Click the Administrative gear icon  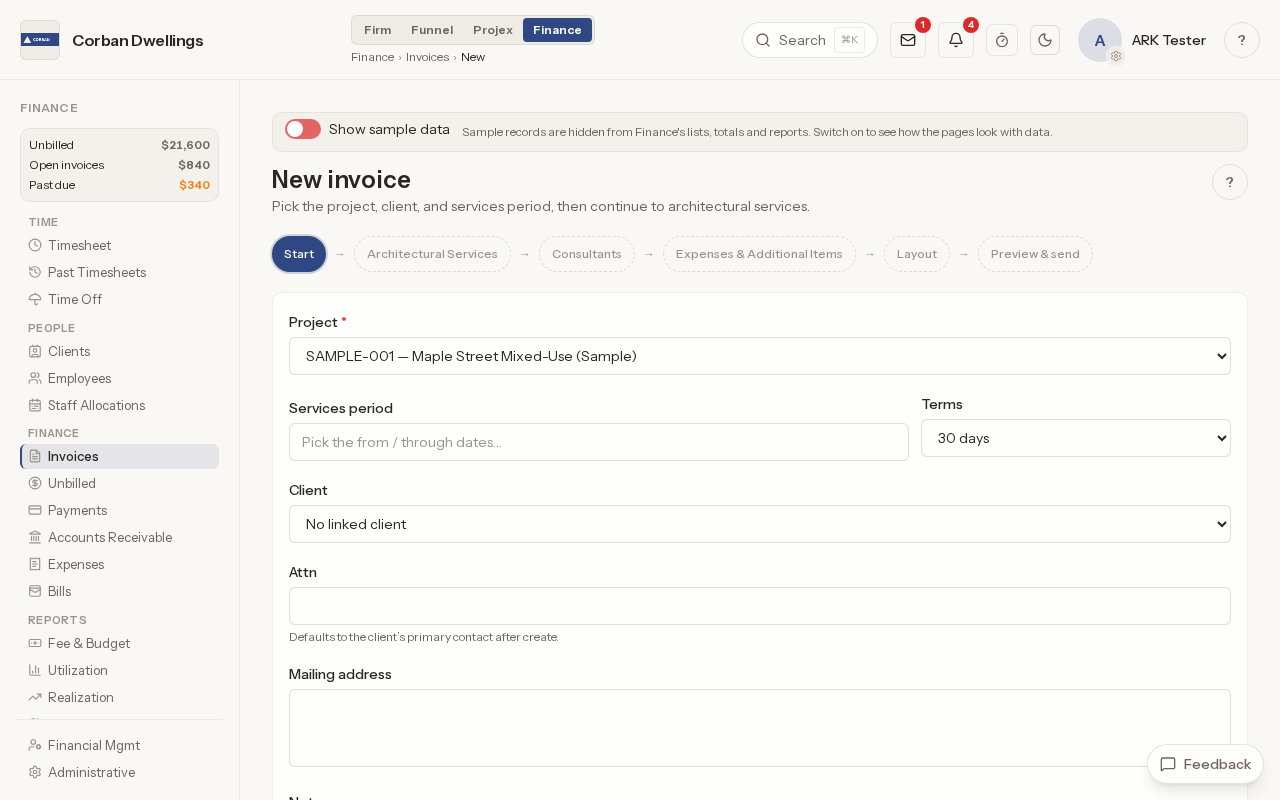pos(35,772)
